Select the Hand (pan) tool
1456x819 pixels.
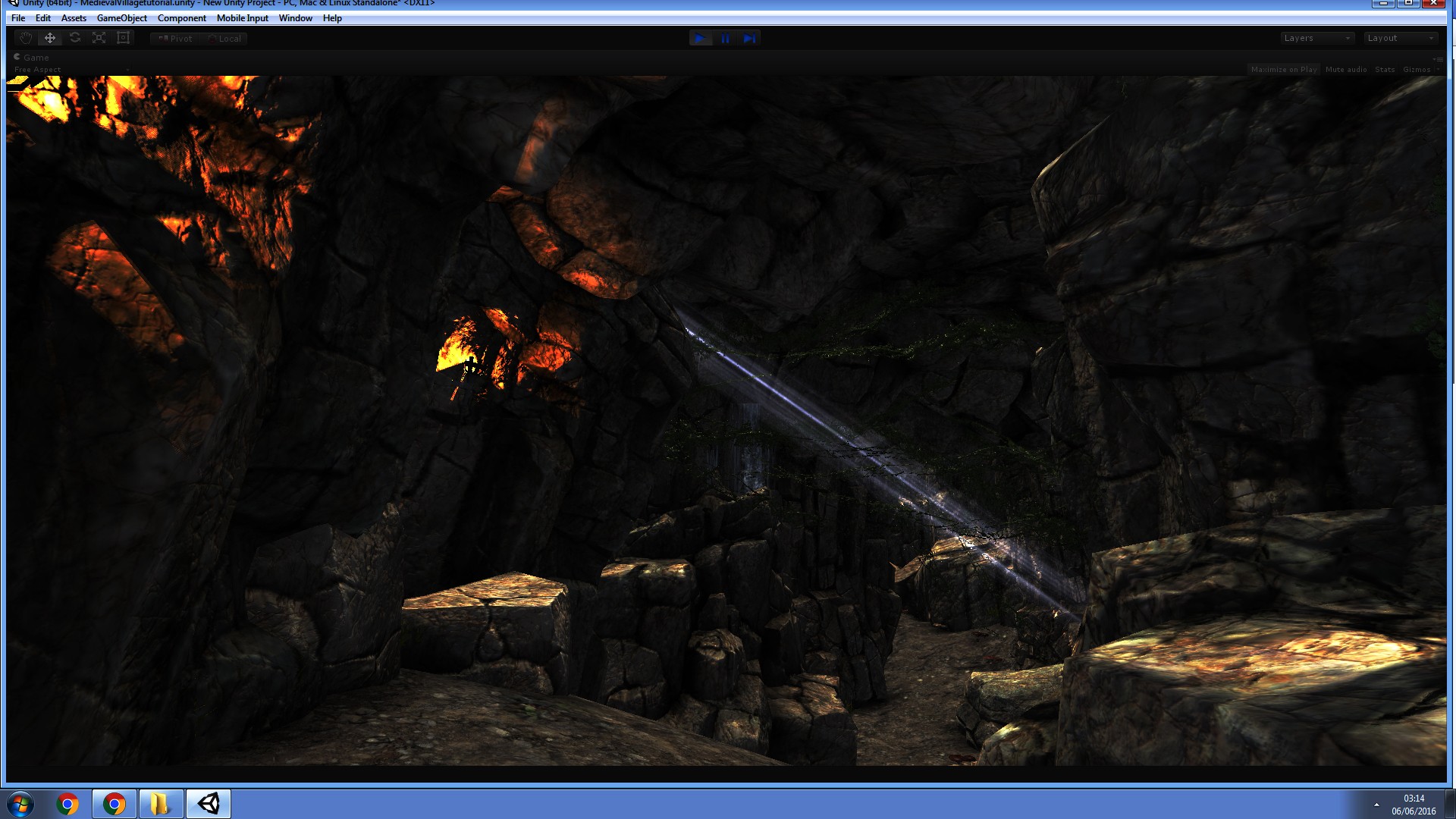pos(25,38)
